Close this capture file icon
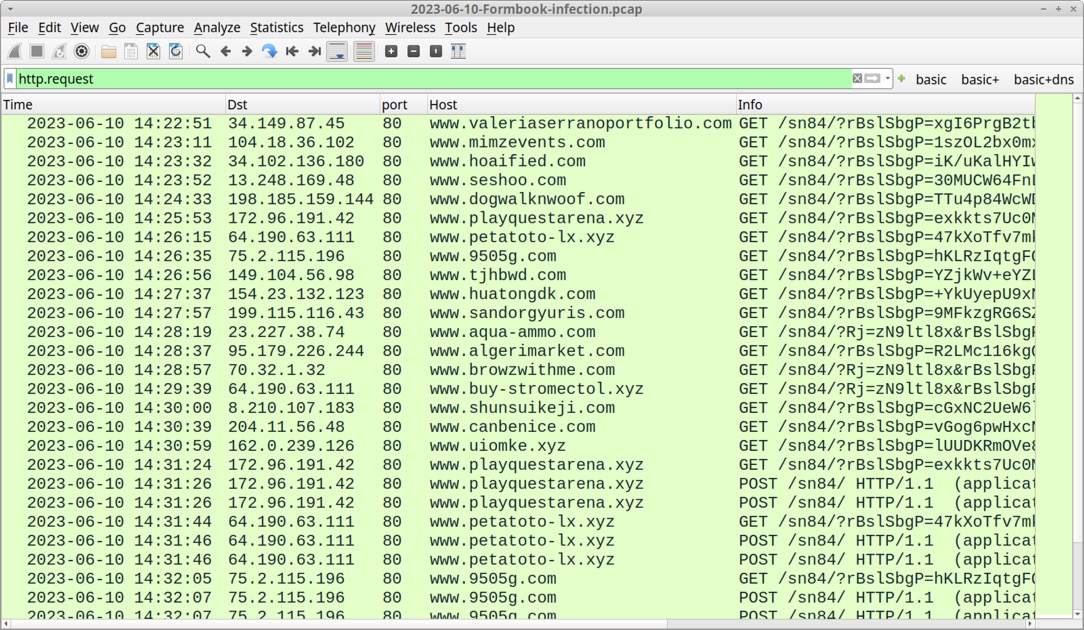 (153, 51)
